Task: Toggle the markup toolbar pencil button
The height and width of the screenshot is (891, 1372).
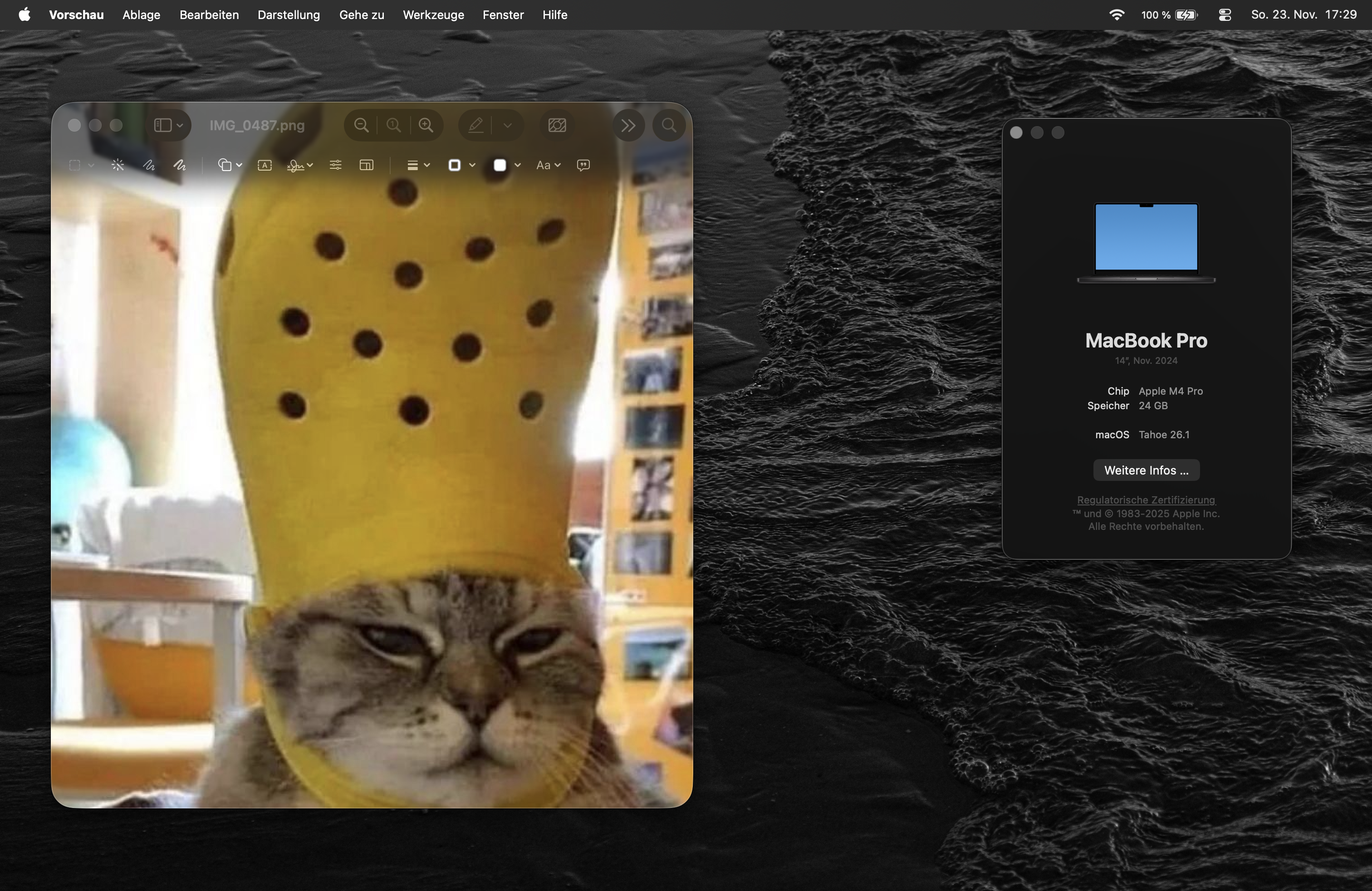Action: [x=476, y=125]
